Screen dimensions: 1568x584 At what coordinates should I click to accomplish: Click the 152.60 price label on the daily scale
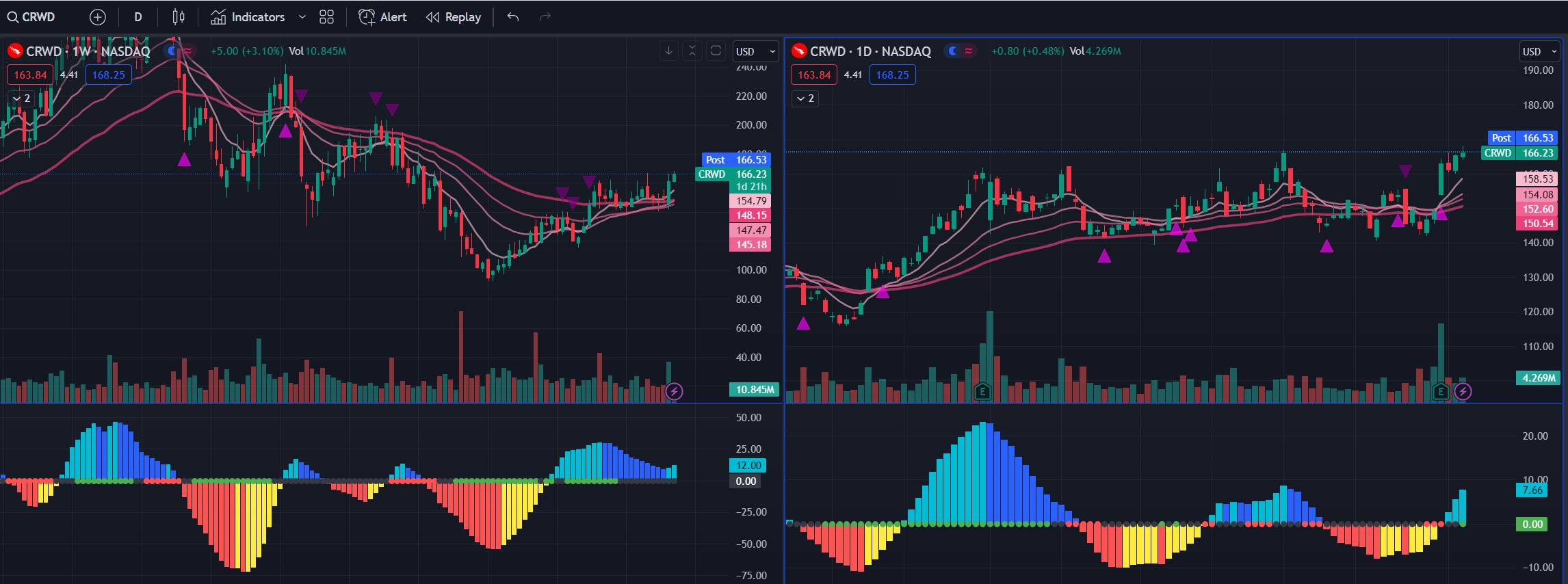click(1538, 209)
